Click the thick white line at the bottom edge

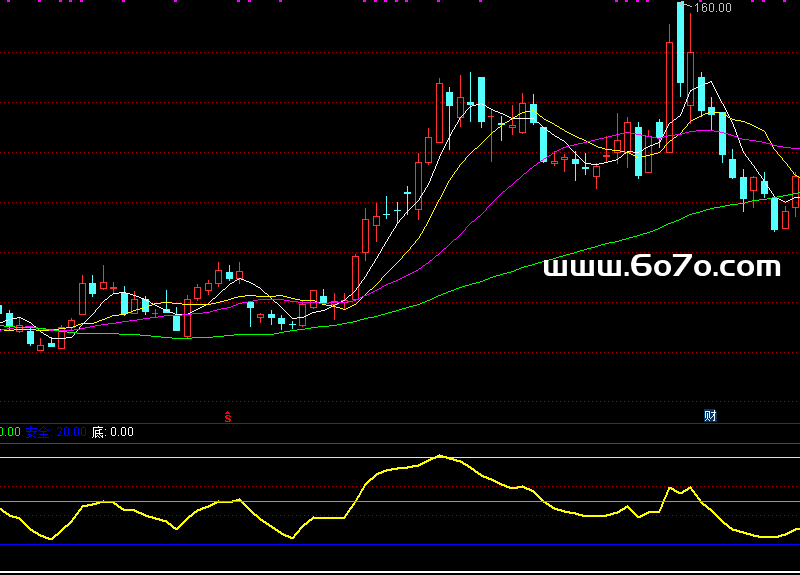400,572
